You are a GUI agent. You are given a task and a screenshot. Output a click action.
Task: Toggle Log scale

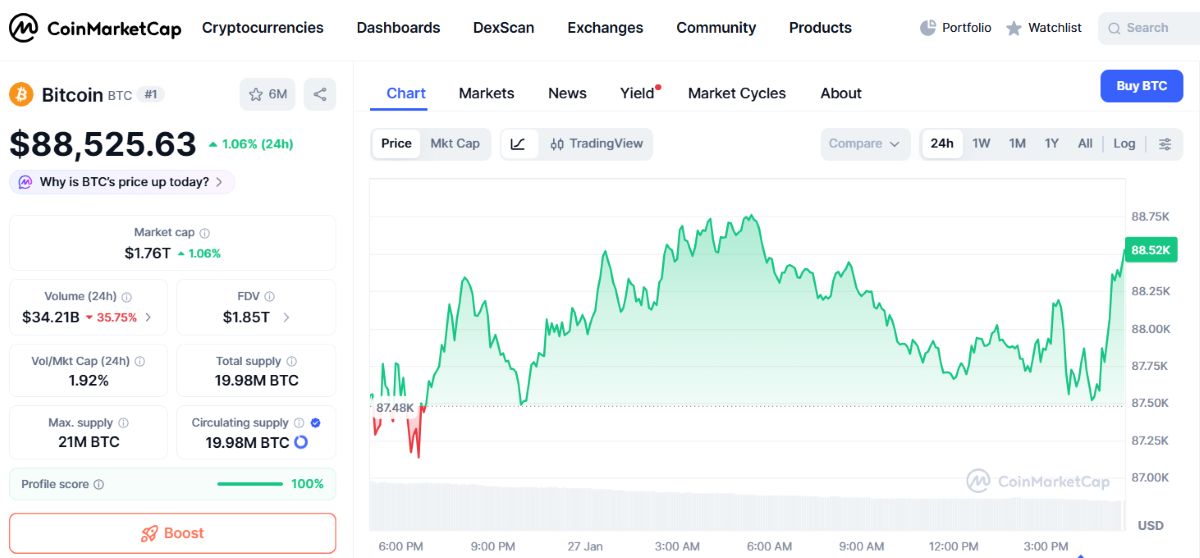point(1125,144)
